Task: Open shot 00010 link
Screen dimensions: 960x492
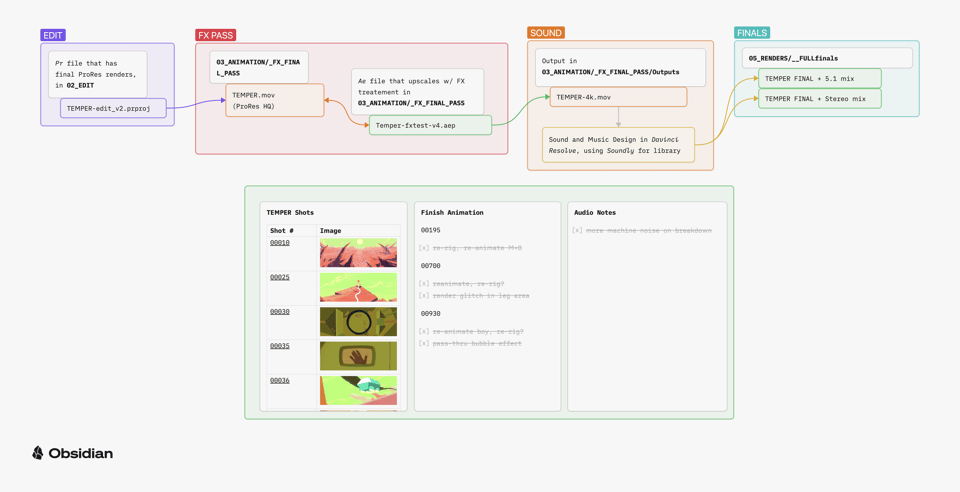Action: coord(280,243)
